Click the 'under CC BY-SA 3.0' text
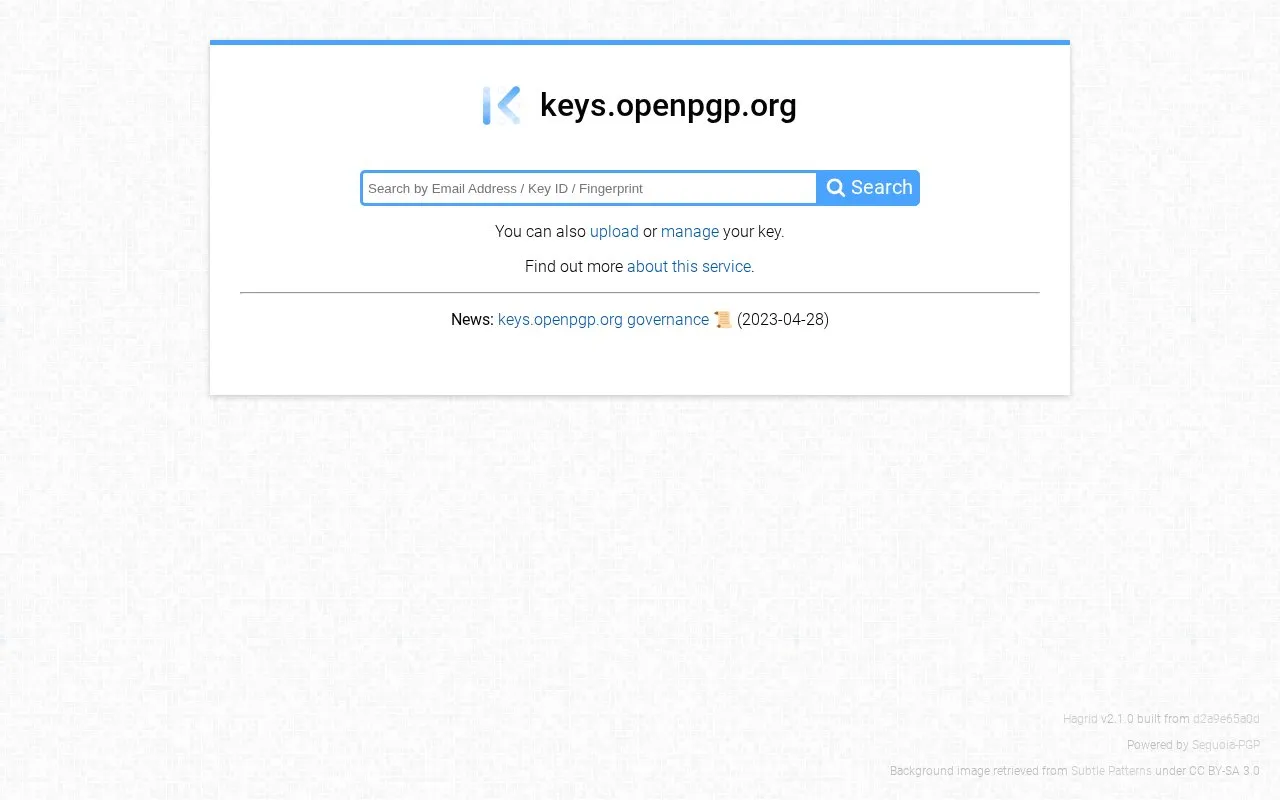Viewport: 1280px width, 800px height. [x=1207, y=771]
